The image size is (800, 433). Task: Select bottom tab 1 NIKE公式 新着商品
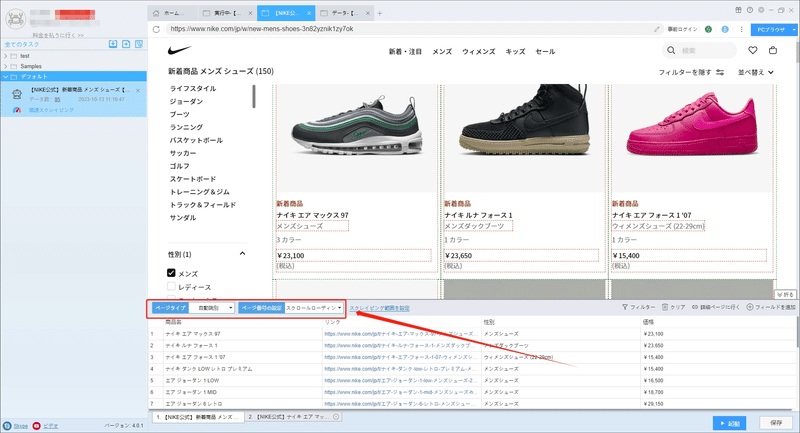point(198,417)
